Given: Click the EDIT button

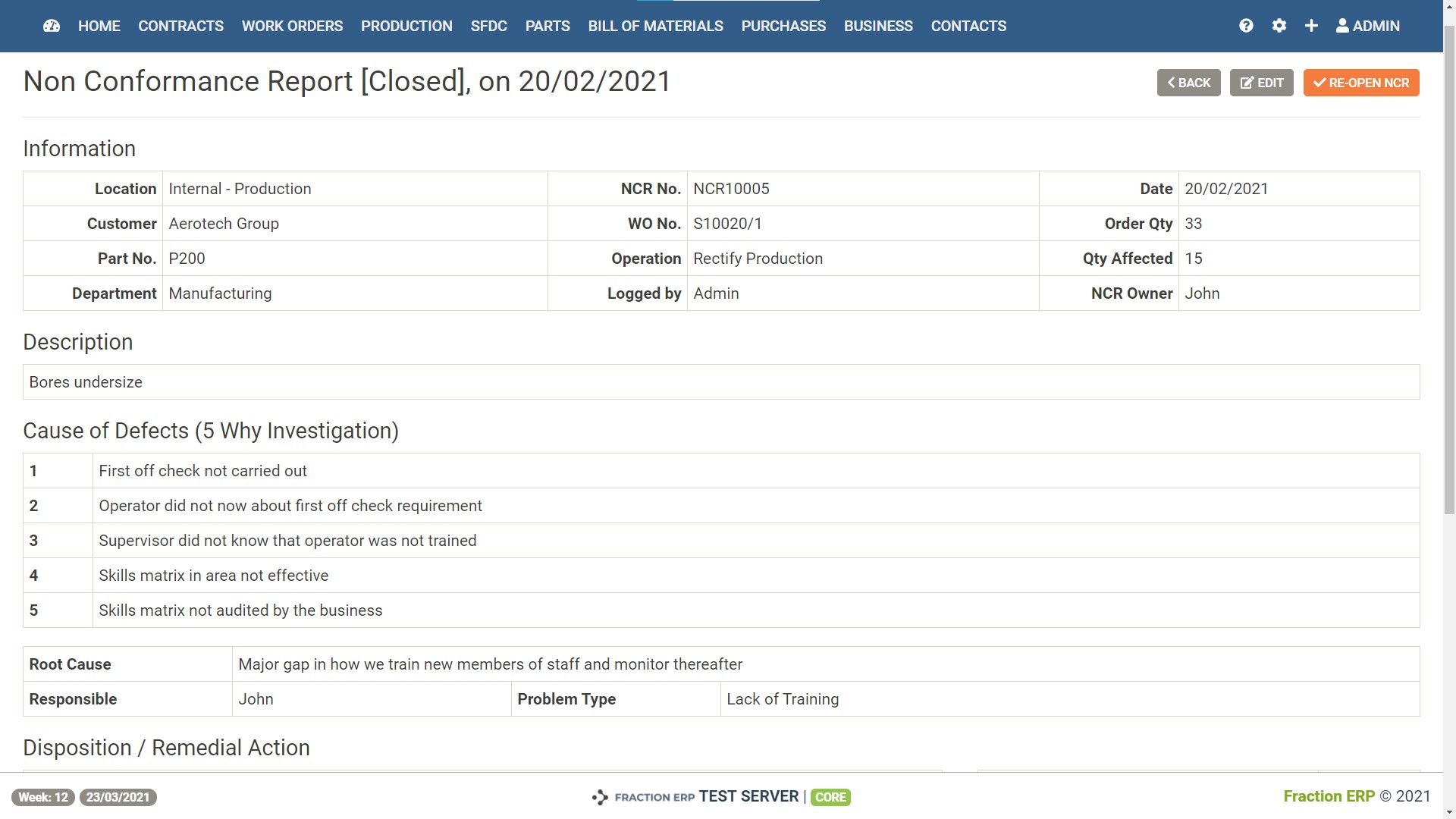Looking at the screenshot, I should (1261, 83).
